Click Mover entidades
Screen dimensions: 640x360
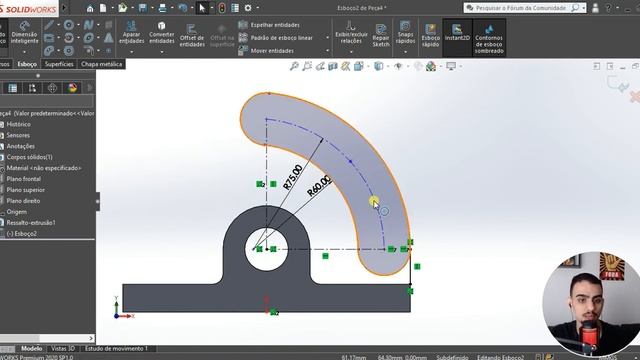click(x=266, y=51)
